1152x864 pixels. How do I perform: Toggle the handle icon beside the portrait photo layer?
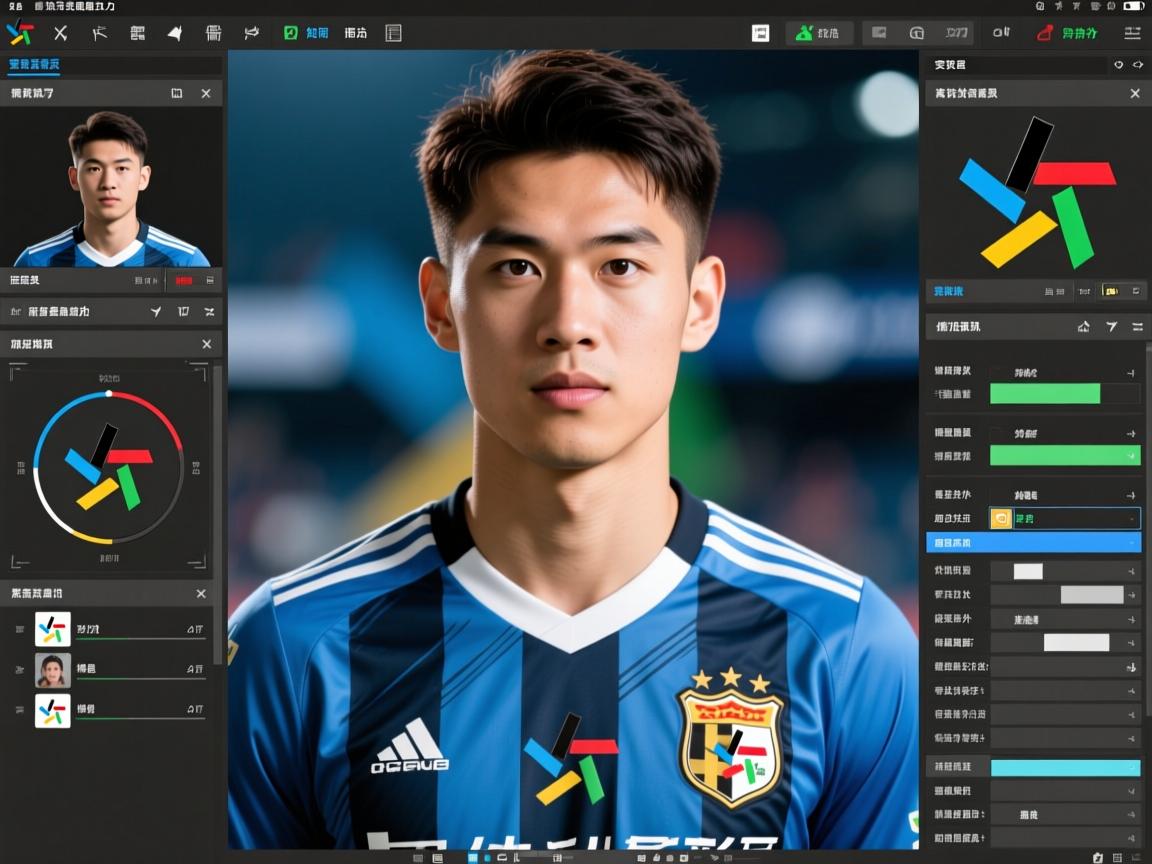click(19, 669)
